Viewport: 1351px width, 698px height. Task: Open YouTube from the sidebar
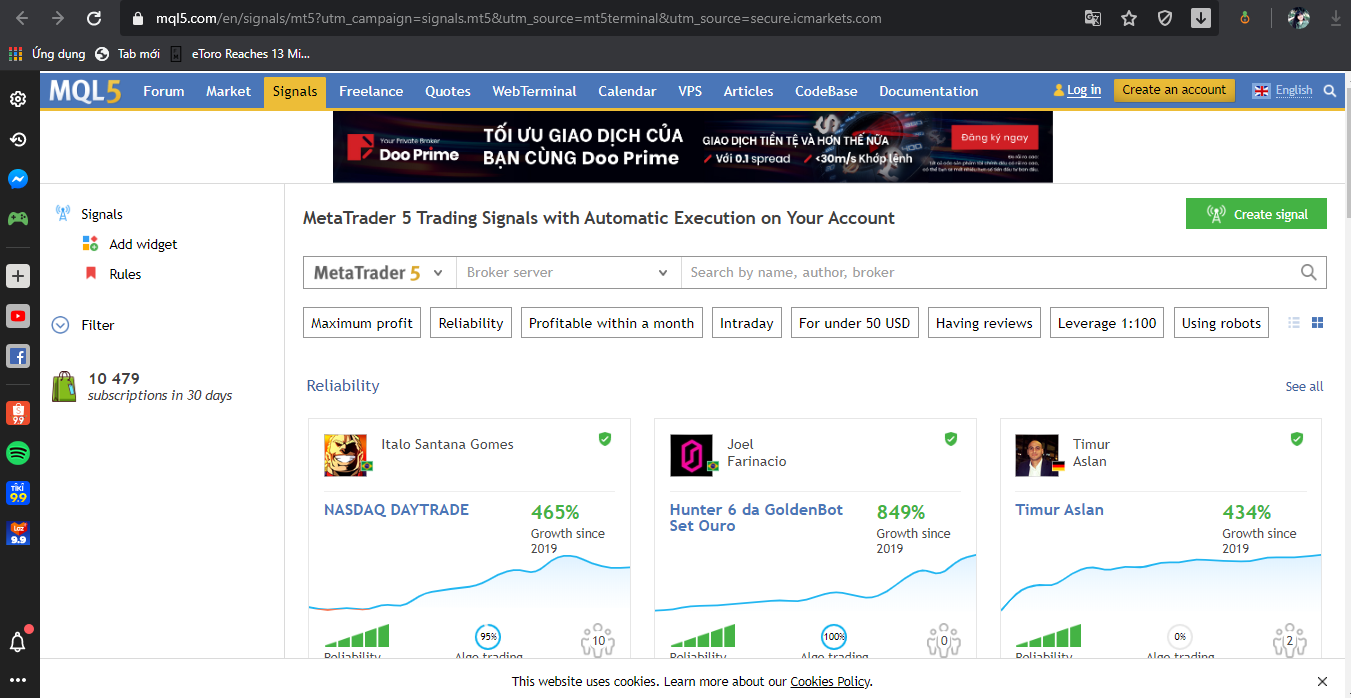(x=18, y=316)
